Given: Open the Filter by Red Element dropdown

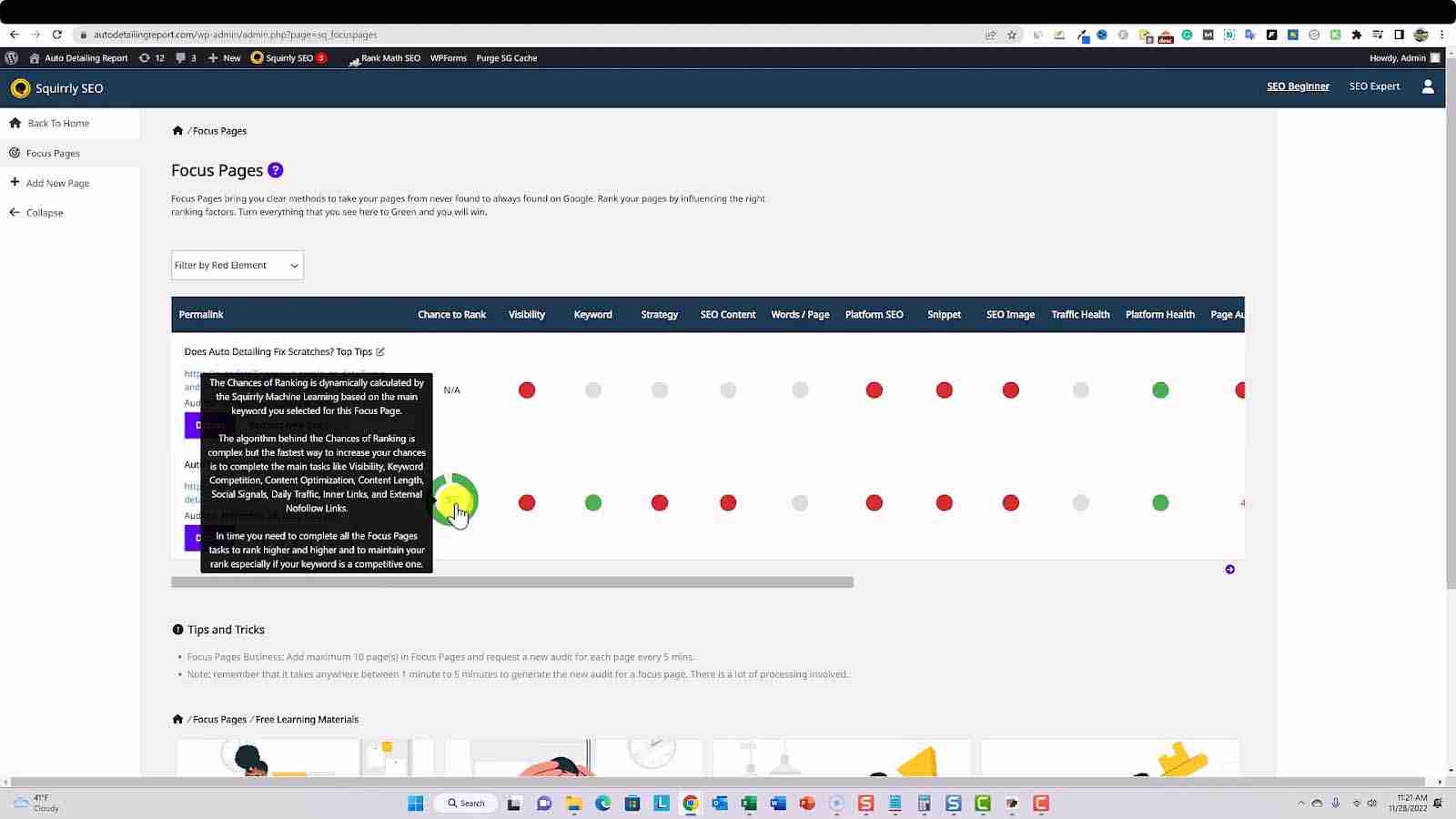Looking at the screenshot, I should point(237,266).
